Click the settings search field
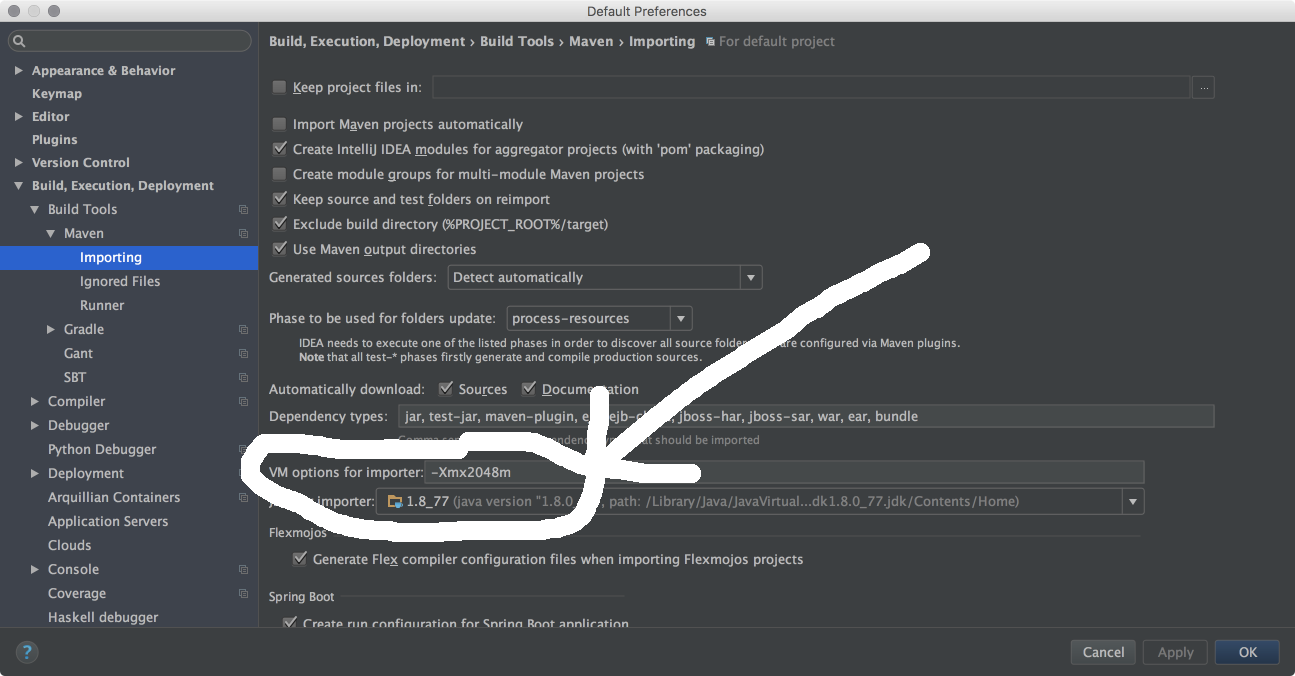The image size is (1295, 676). (130, 41)
